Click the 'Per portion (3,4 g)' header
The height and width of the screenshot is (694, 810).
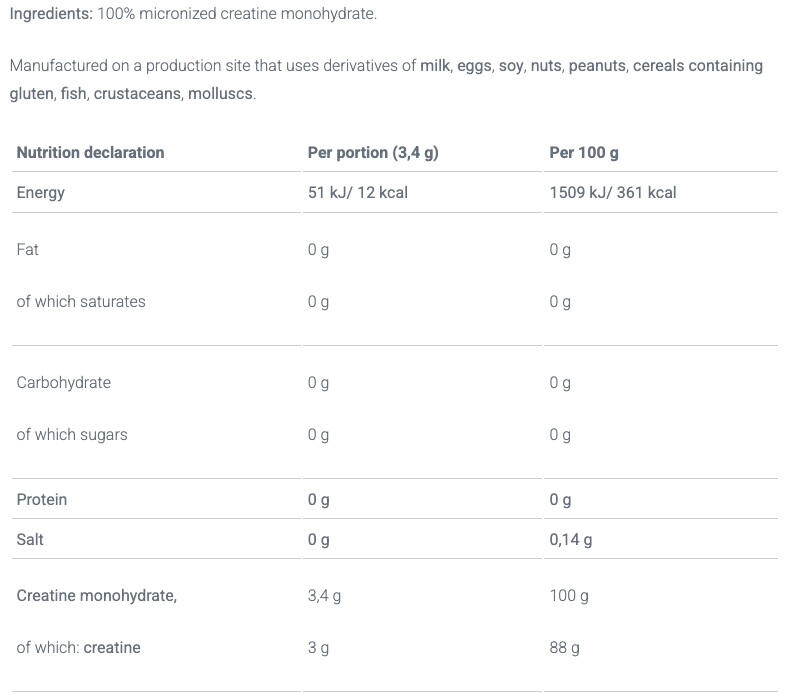point(373,152)
